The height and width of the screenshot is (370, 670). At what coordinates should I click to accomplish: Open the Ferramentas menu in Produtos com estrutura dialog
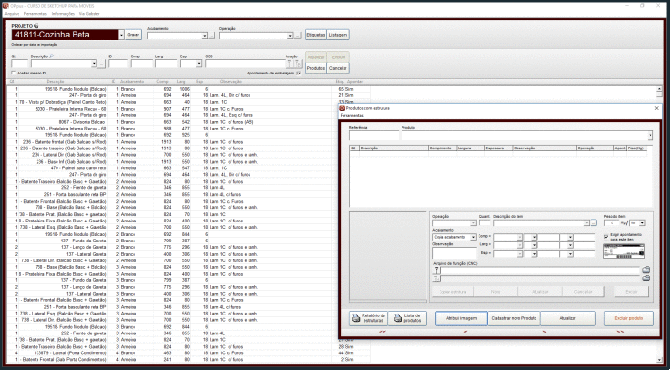click(352, 115)
